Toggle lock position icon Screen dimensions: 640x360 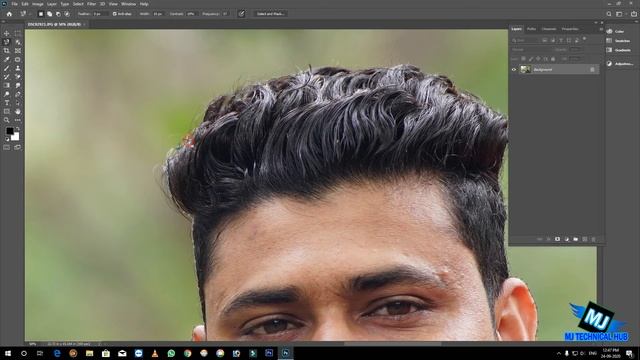(538, 59)
